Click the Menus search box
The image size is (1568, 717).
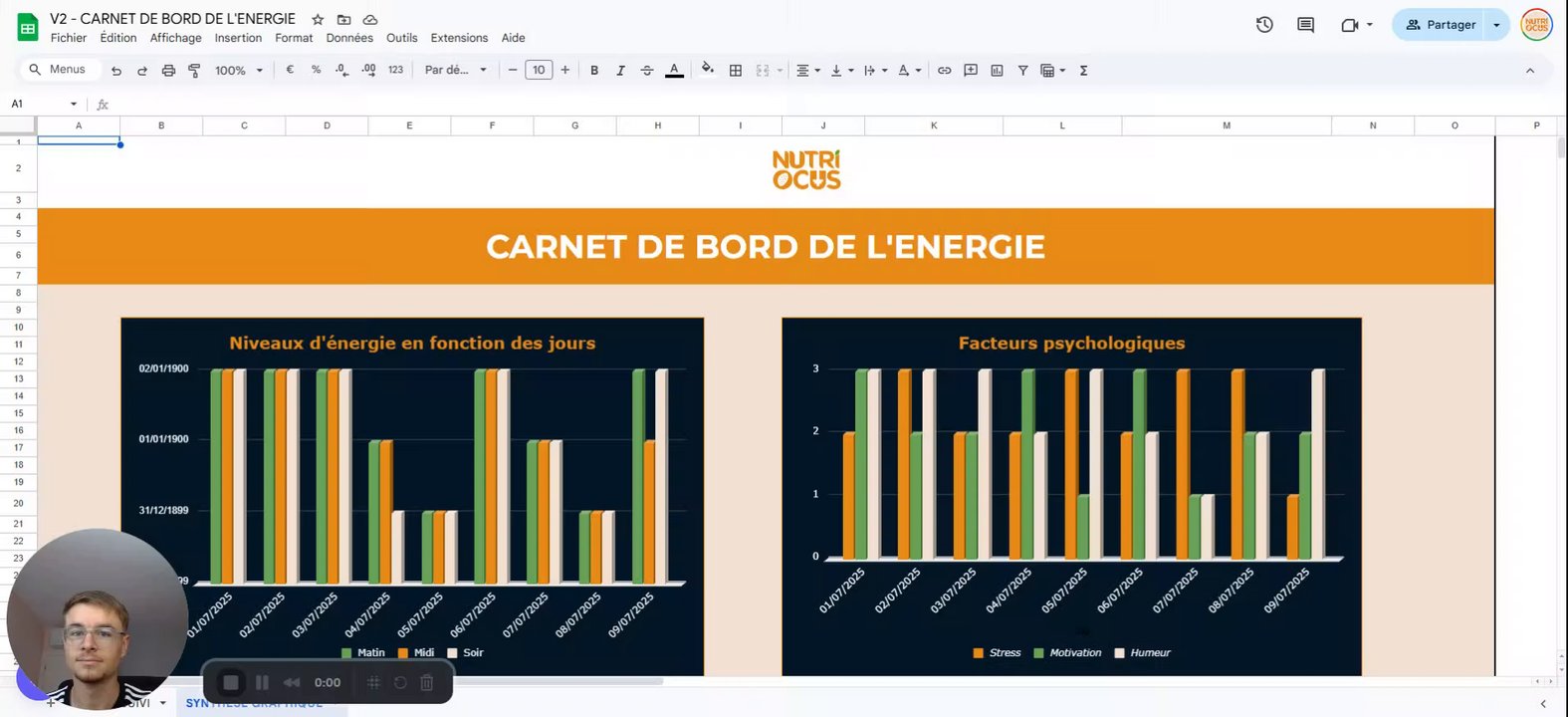(60, 70)
